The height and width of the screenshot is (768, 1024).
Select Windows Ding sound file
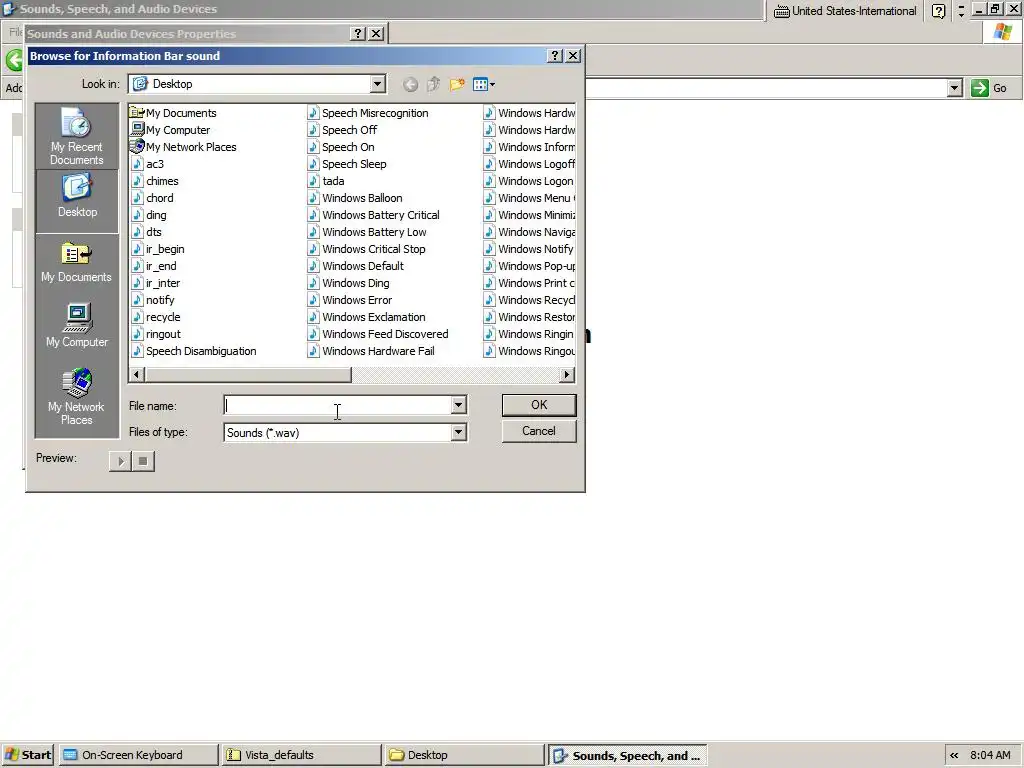pyautogui.click(x=349, y=283)
